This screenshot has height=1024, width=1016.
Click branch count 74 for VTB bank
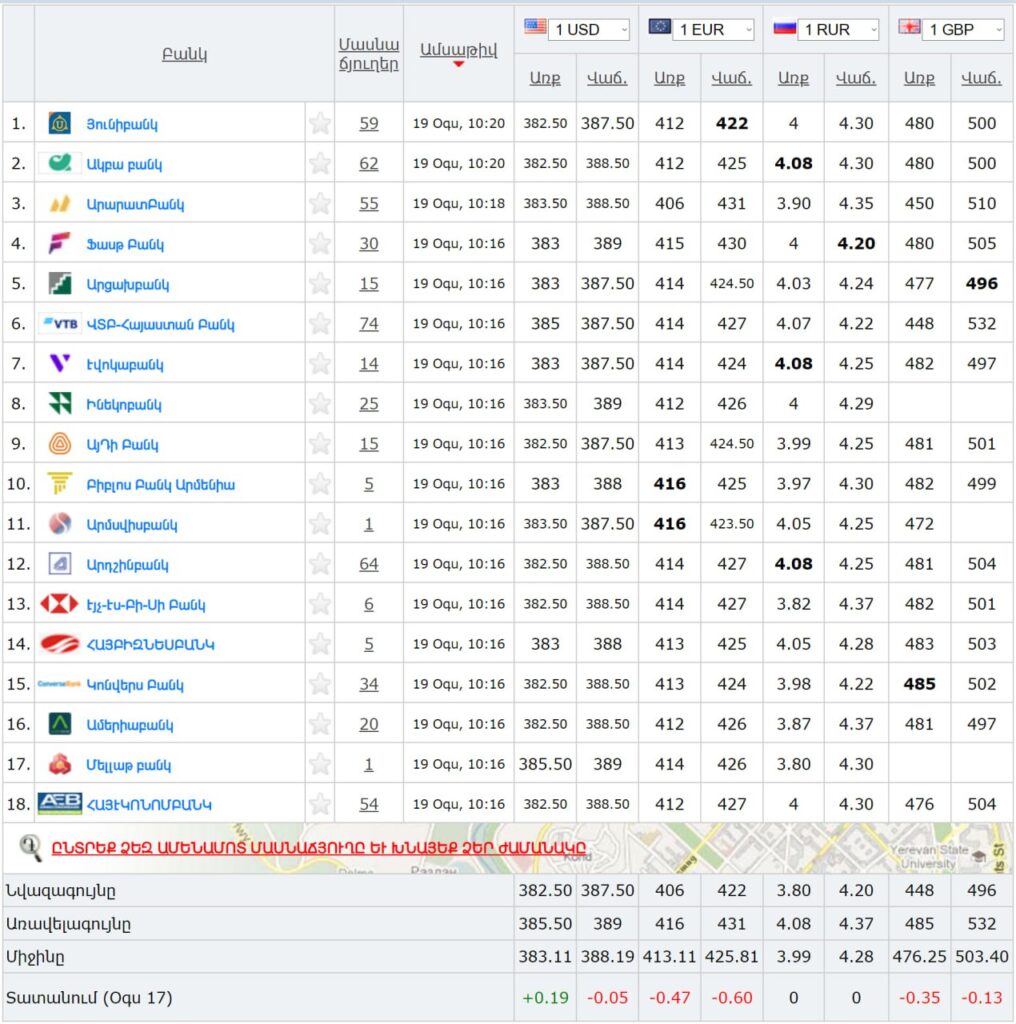pos(369,324)
